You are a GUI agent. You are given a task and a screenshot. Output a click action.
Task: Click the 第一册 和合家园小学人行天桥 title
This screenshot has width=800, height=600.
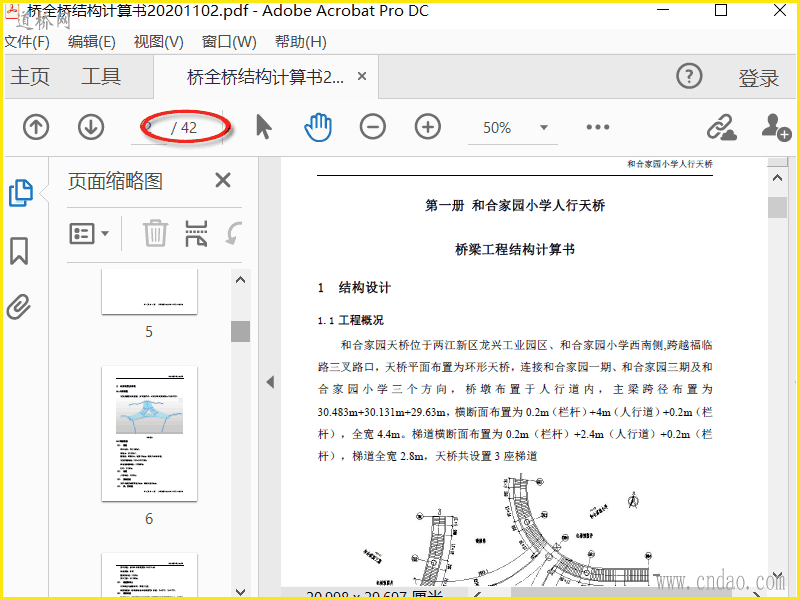(515, 206)
